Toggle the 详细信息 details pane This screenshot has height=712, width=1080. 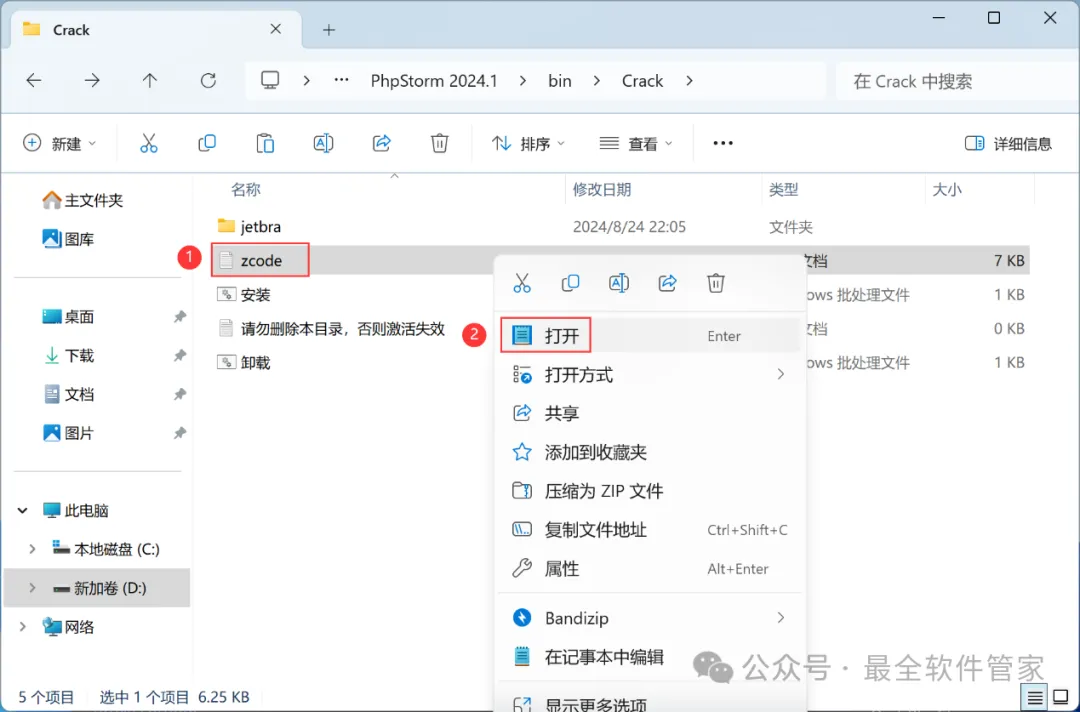pos(1008,143)
